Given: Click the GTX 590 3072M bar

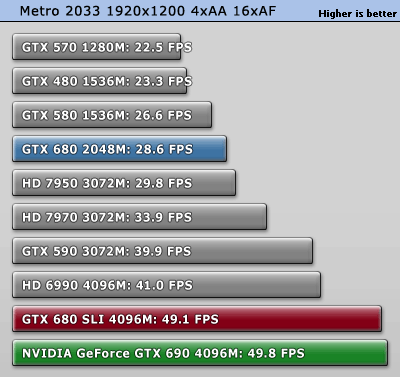Looking at the screenshot, I should (x=163, y=251).
